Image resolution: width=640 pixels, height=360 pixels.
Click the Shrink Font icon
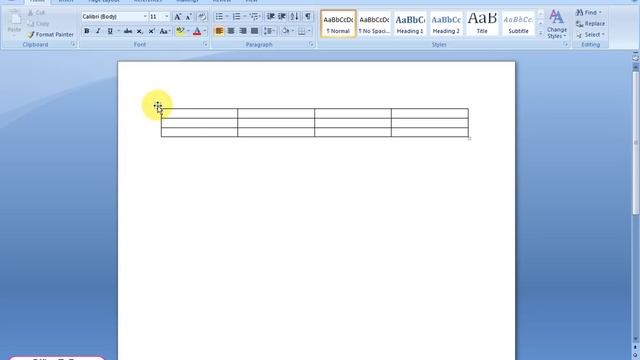pos(189,17)
